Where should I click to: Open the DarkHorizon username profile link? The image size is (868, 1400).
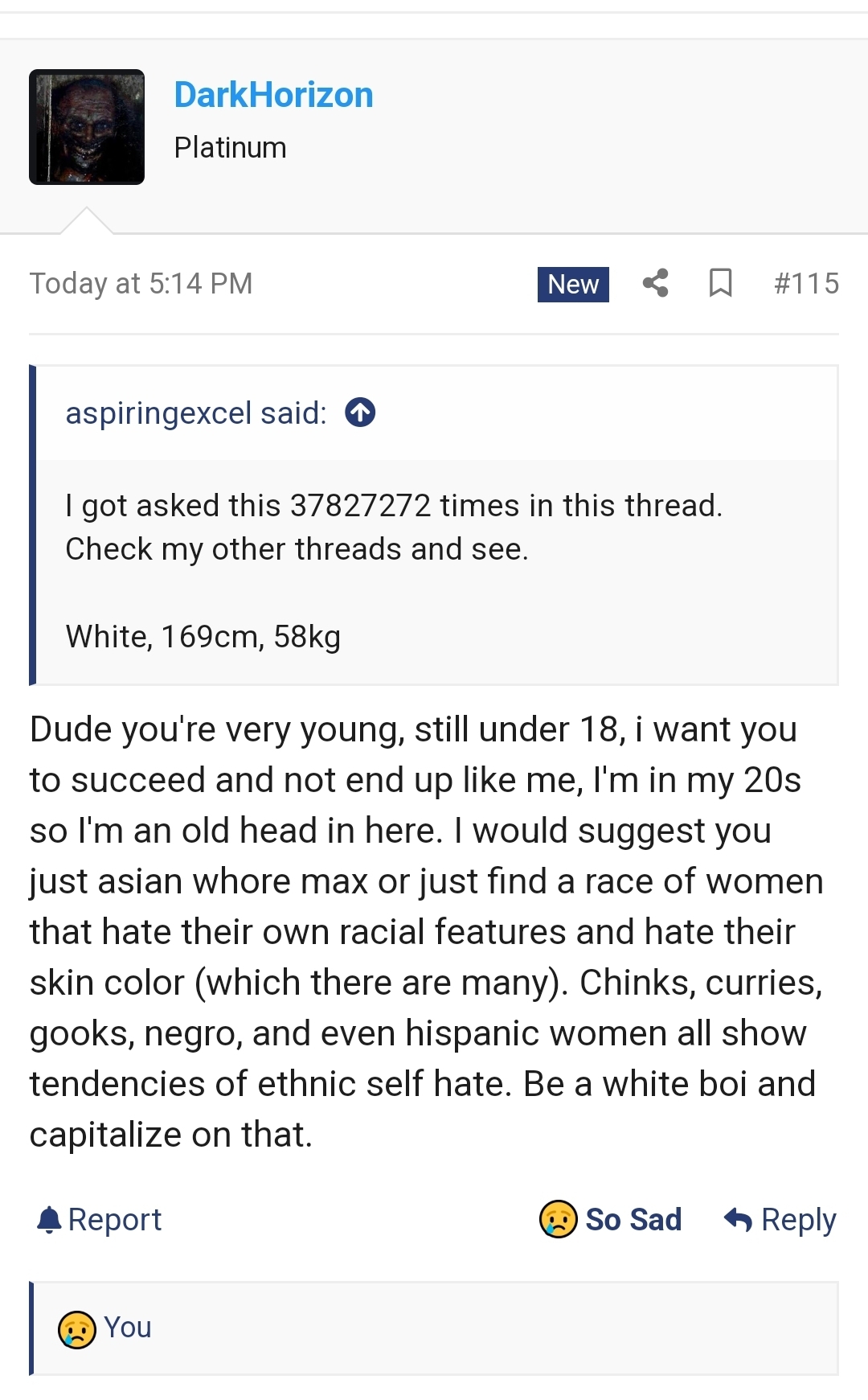(274, 95)
